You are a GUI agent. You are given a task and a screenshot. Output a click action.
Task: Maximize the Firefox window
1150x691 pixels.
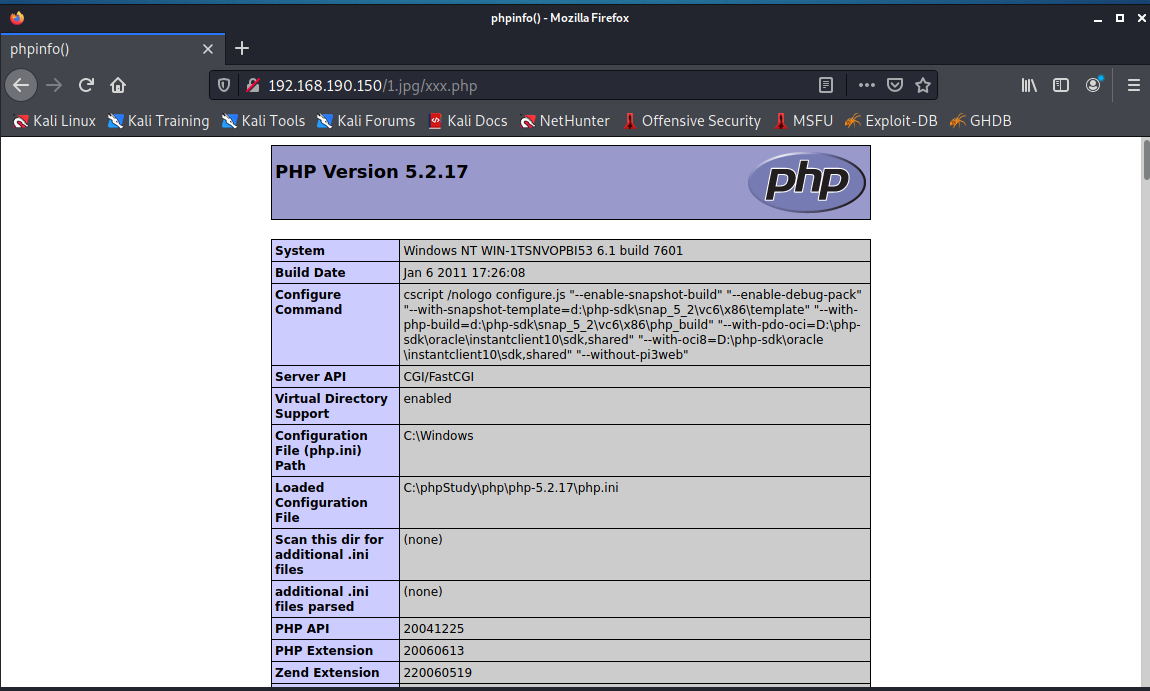pyautogui.click(x=1120, y=18)
